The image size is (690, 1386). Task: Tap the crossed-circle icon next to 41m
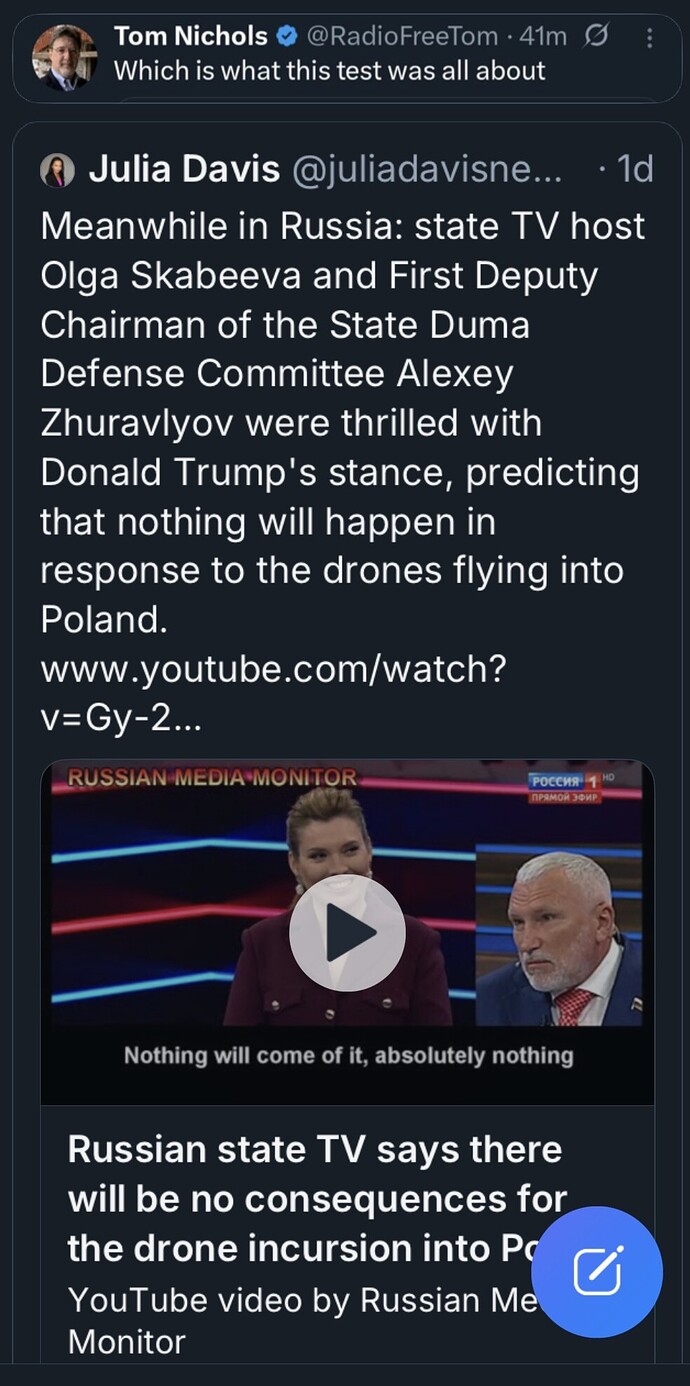597,37
